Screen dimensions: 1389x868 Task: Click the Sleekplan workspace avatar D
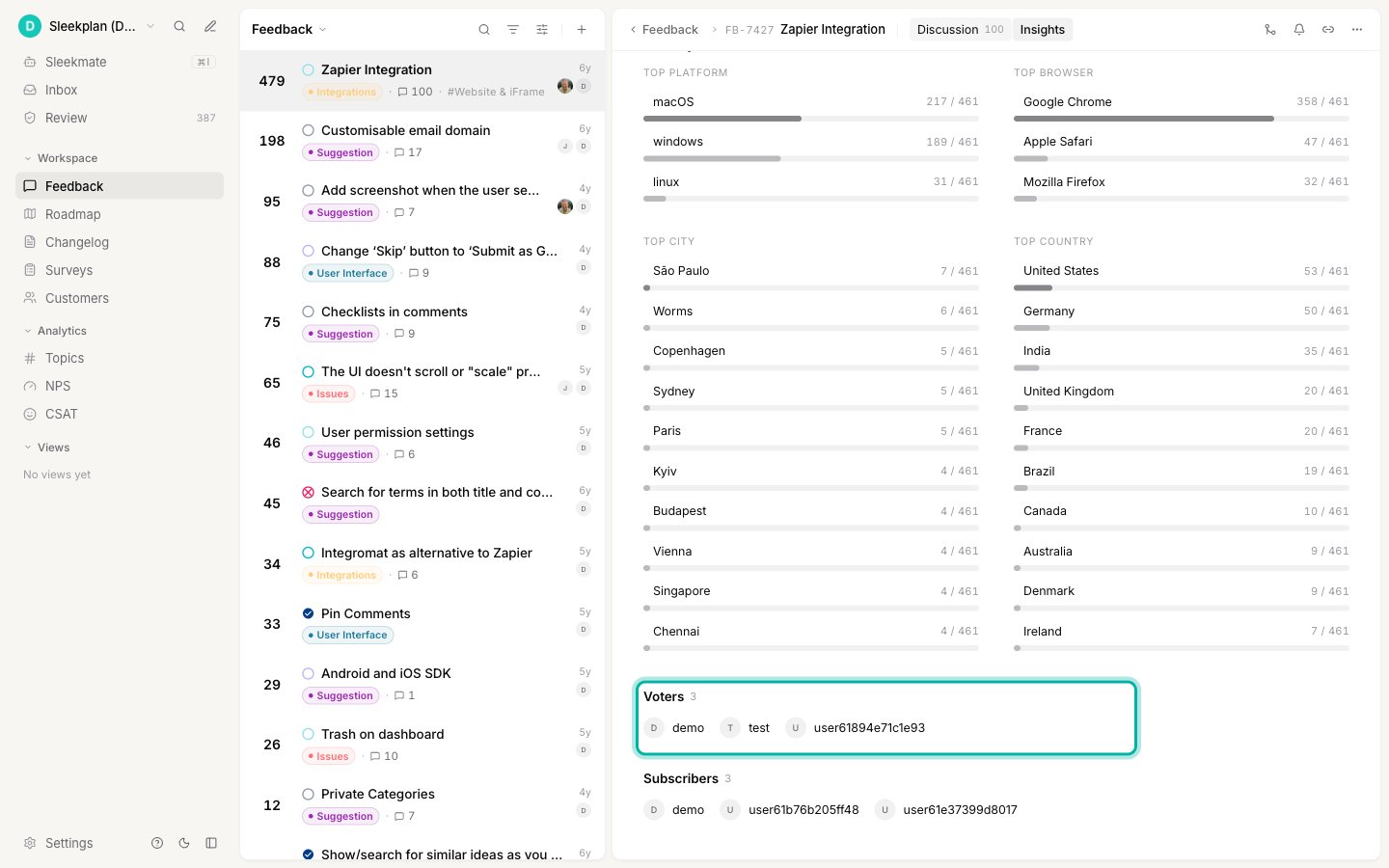click(x=30, y=26)
